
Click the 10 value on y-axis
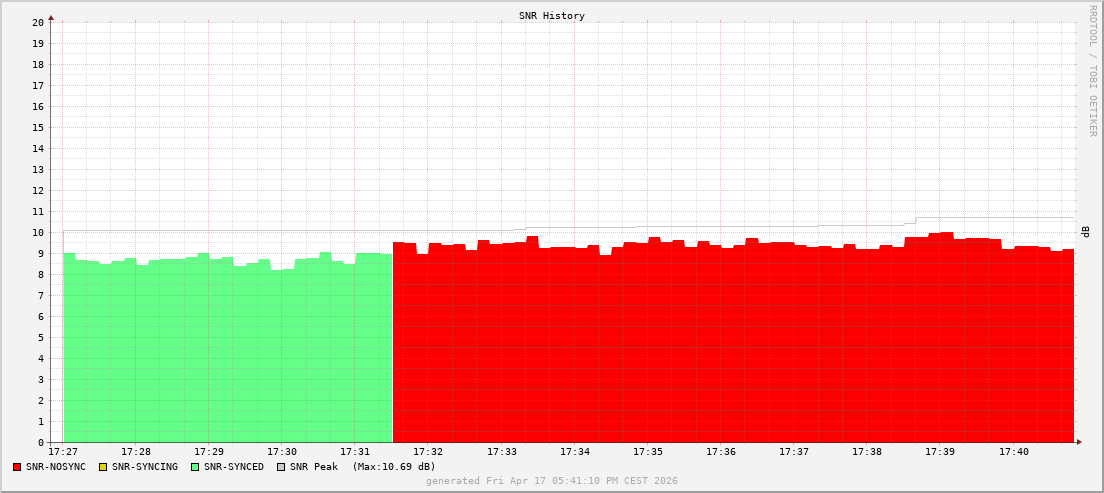pos(39,232)
